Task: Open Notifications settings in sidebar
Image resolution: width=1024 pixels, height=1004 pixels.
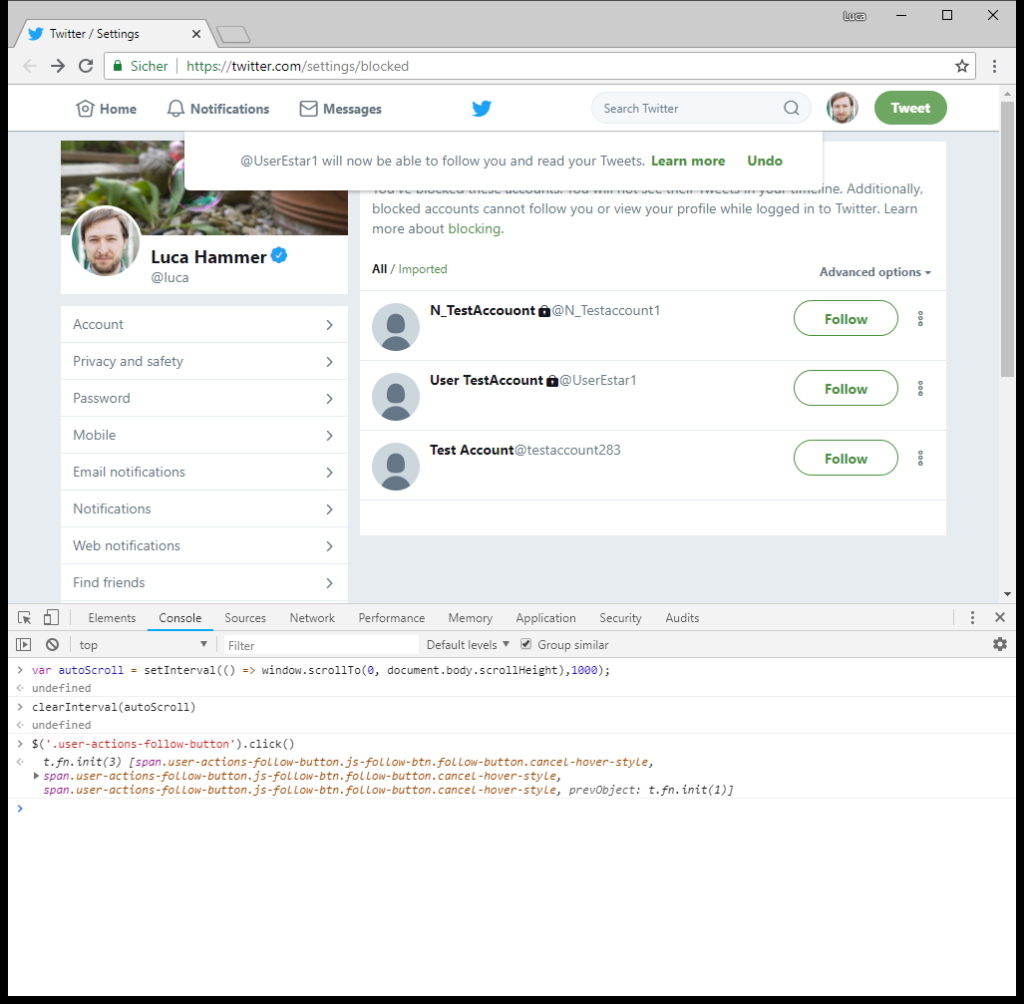Action: click(204, 509)
